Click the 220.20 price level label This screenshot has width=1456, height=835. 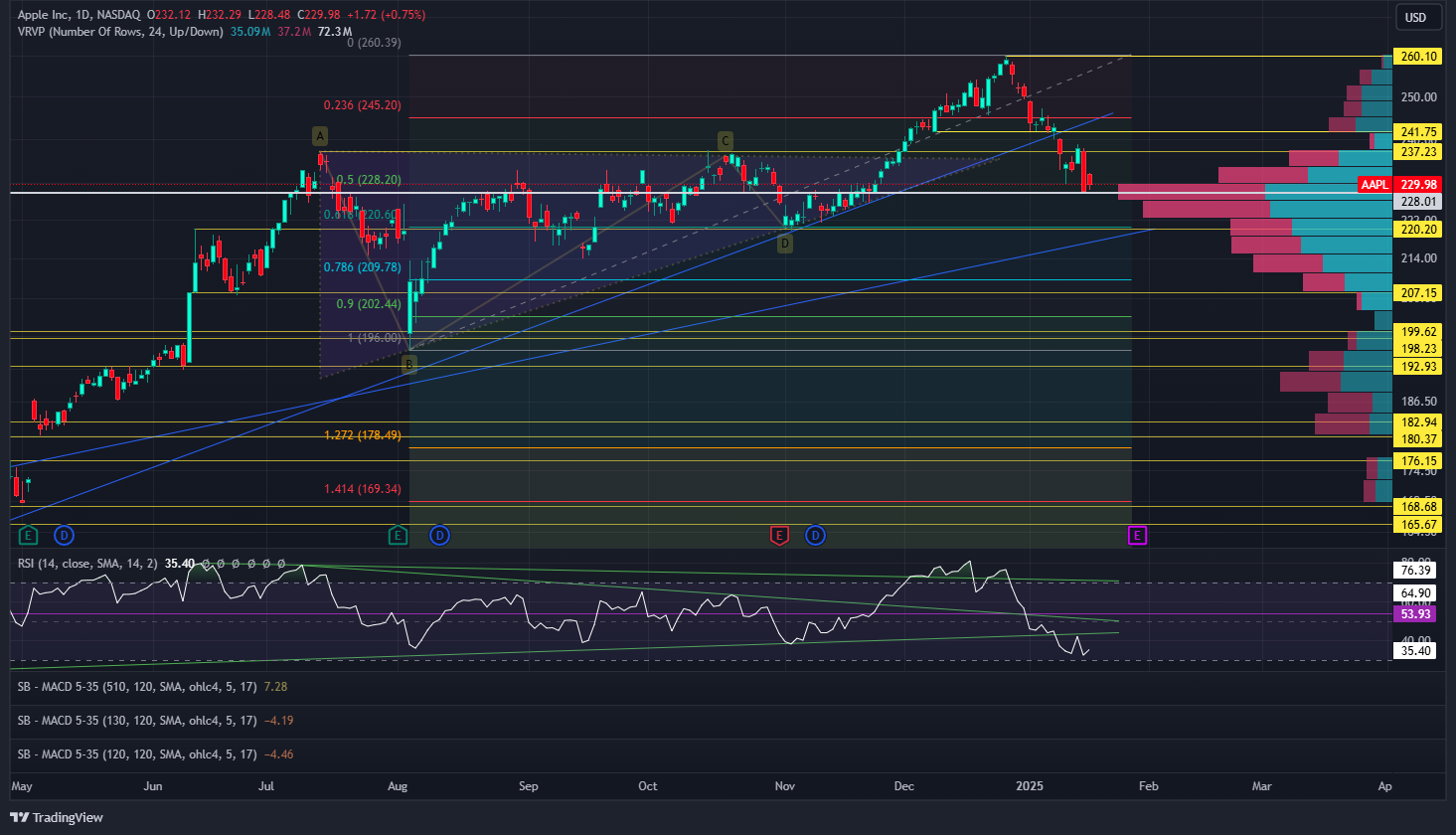coord(1418,230)
